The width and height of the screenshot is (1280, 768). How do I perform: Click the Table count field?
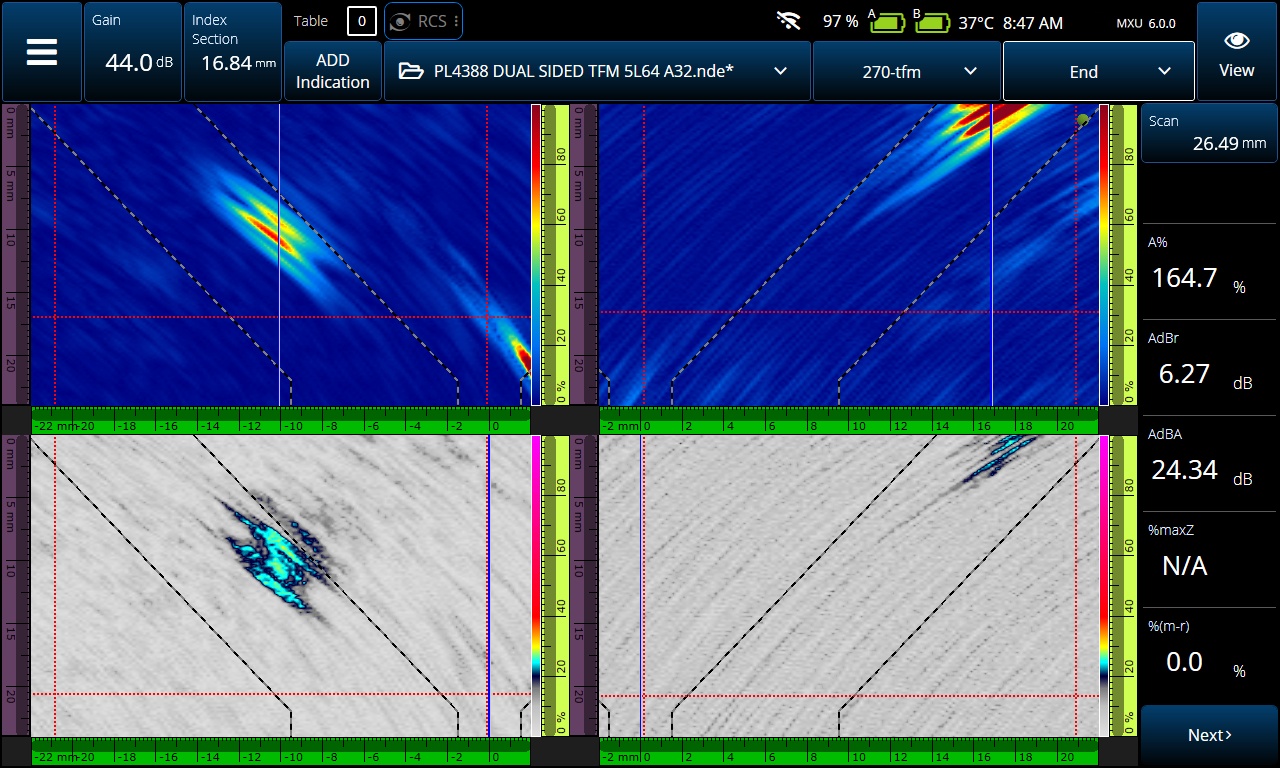361,21
